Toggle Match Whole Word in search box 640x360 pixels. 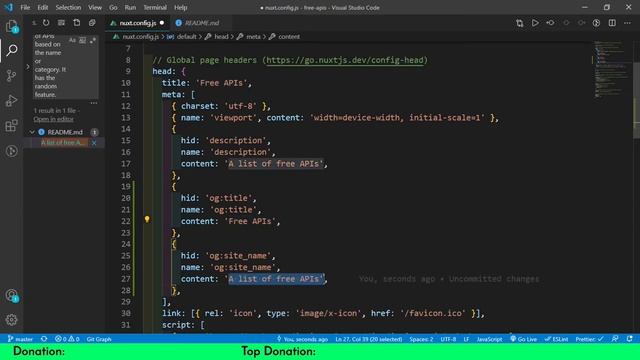tap(82, 40)
